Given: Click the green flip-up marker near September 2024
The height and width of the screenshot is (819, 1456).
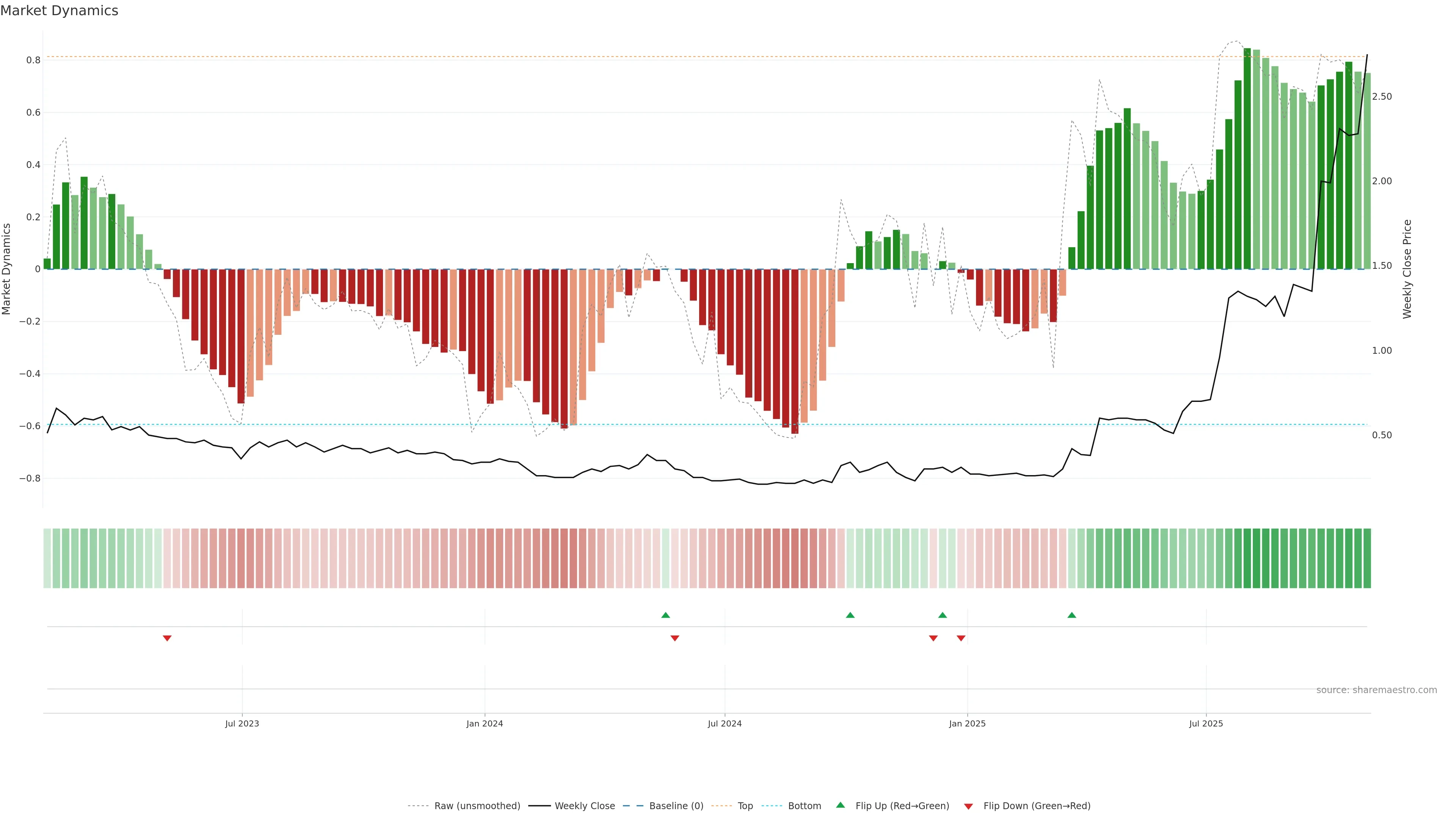Looking at the screenshot, I should click(x=850, y=615).
